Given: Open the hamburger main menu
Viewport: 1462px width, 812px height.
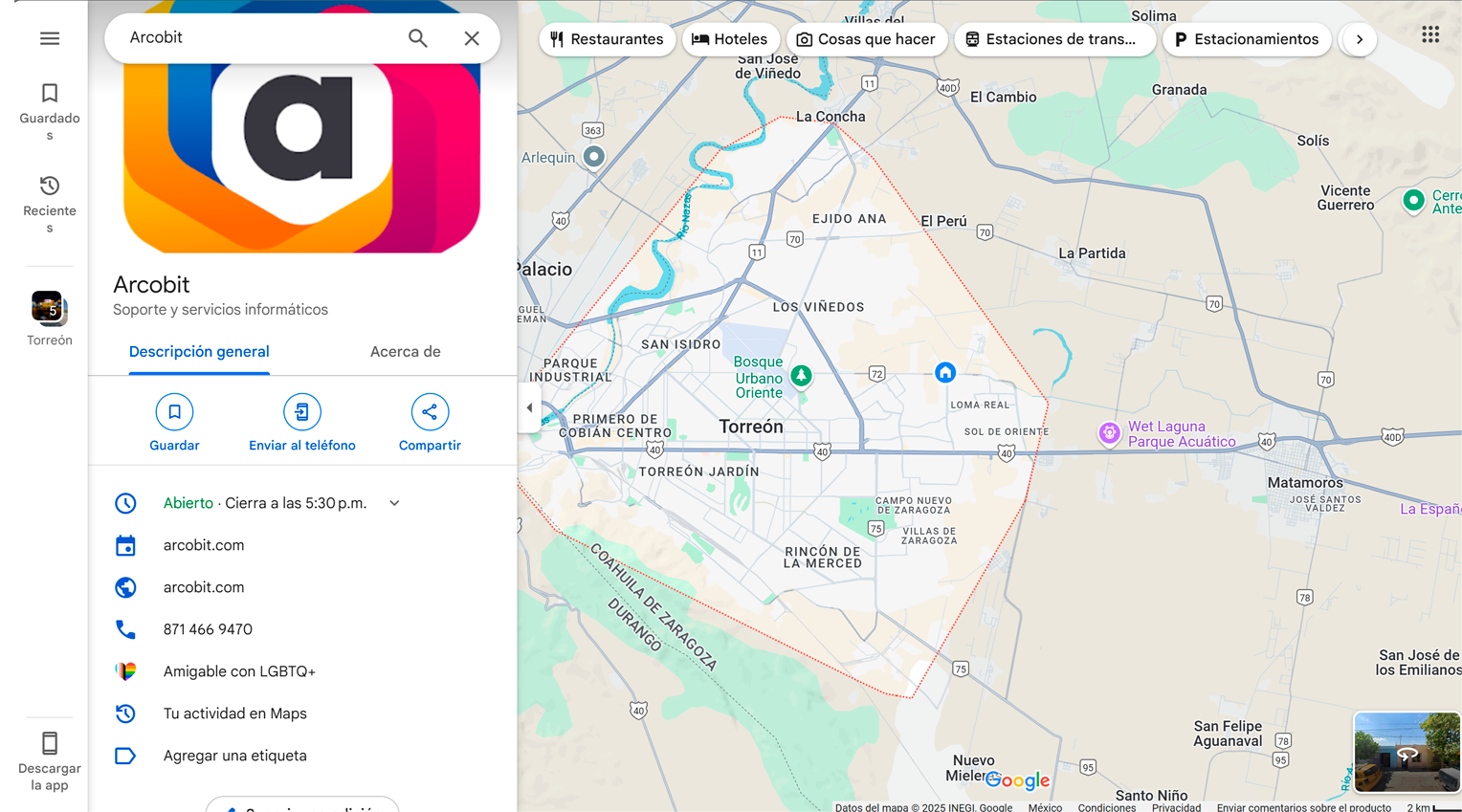Looking at the screenshot, I should pos(50,38).
